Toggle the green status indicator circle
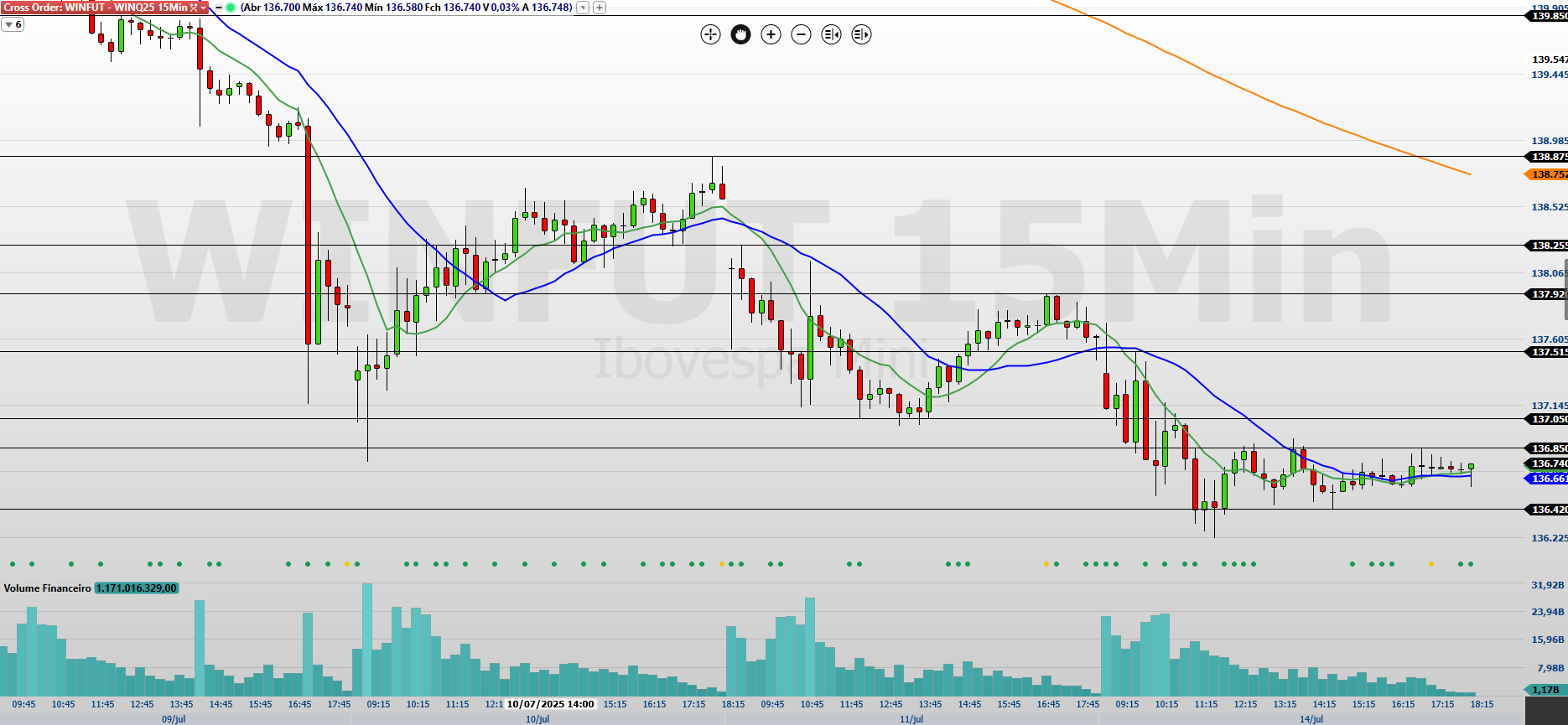The width and height of the screenshot is (1568, 725). click(231, 8)
